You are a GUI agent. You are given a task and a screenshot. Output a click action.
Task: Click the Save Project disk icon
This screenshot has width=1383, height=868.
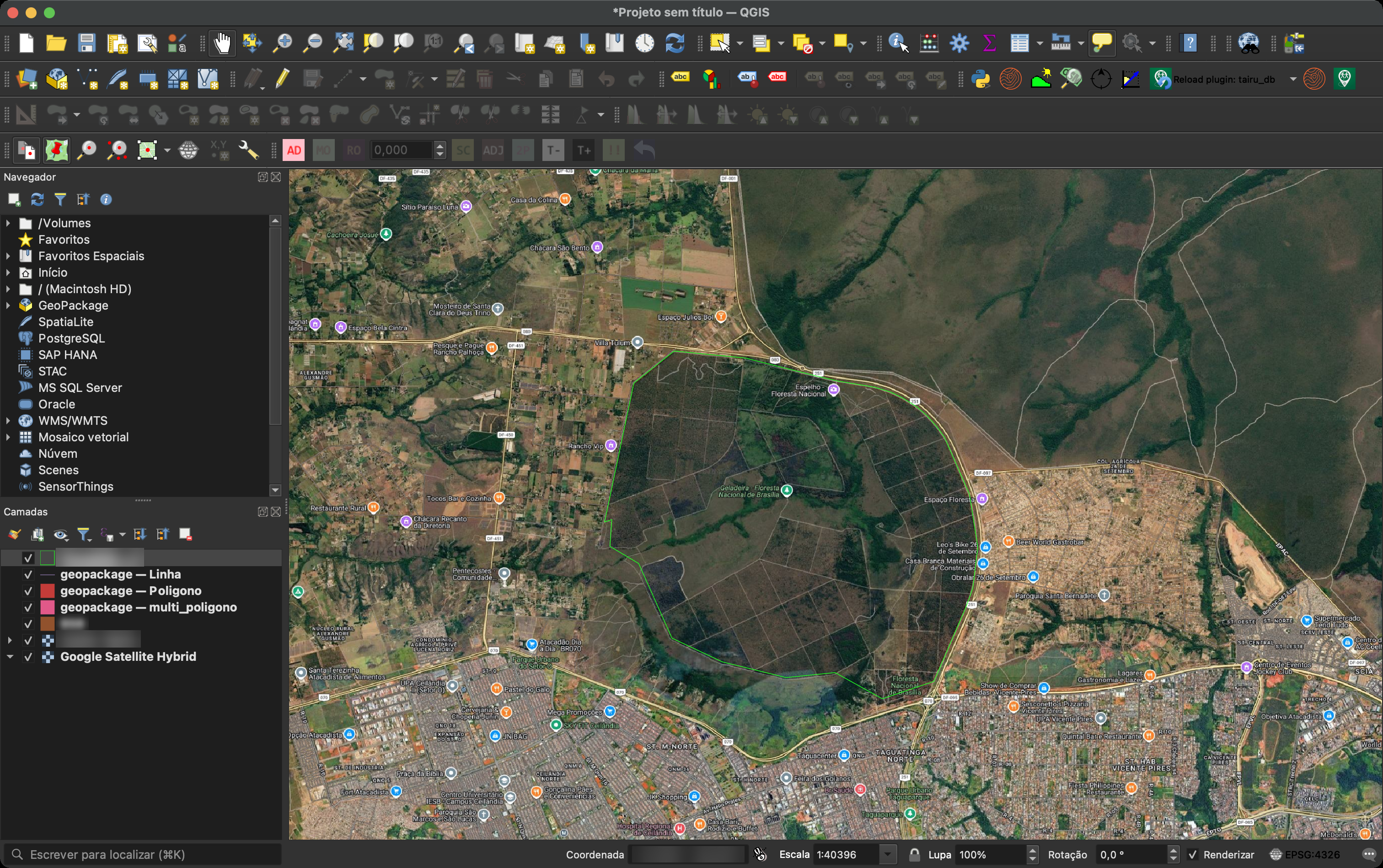tap(87, 43)
